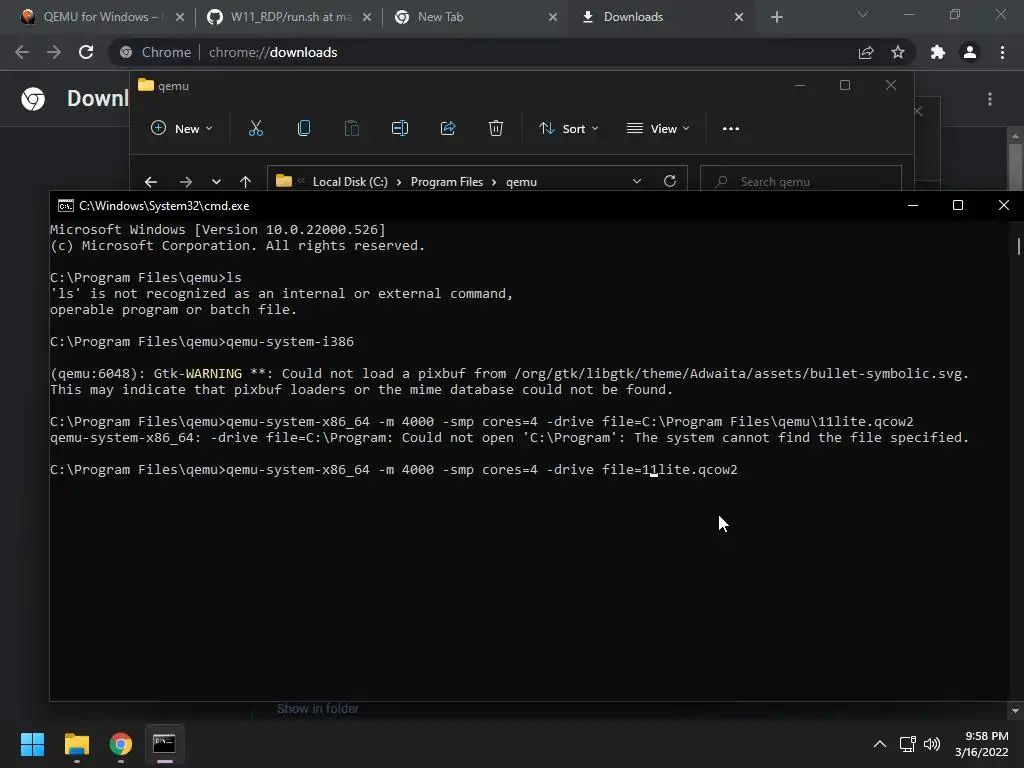This screenshot has height=768, width=1024.
Task: Show hidden system tray icons
Action: click(880, 744)
